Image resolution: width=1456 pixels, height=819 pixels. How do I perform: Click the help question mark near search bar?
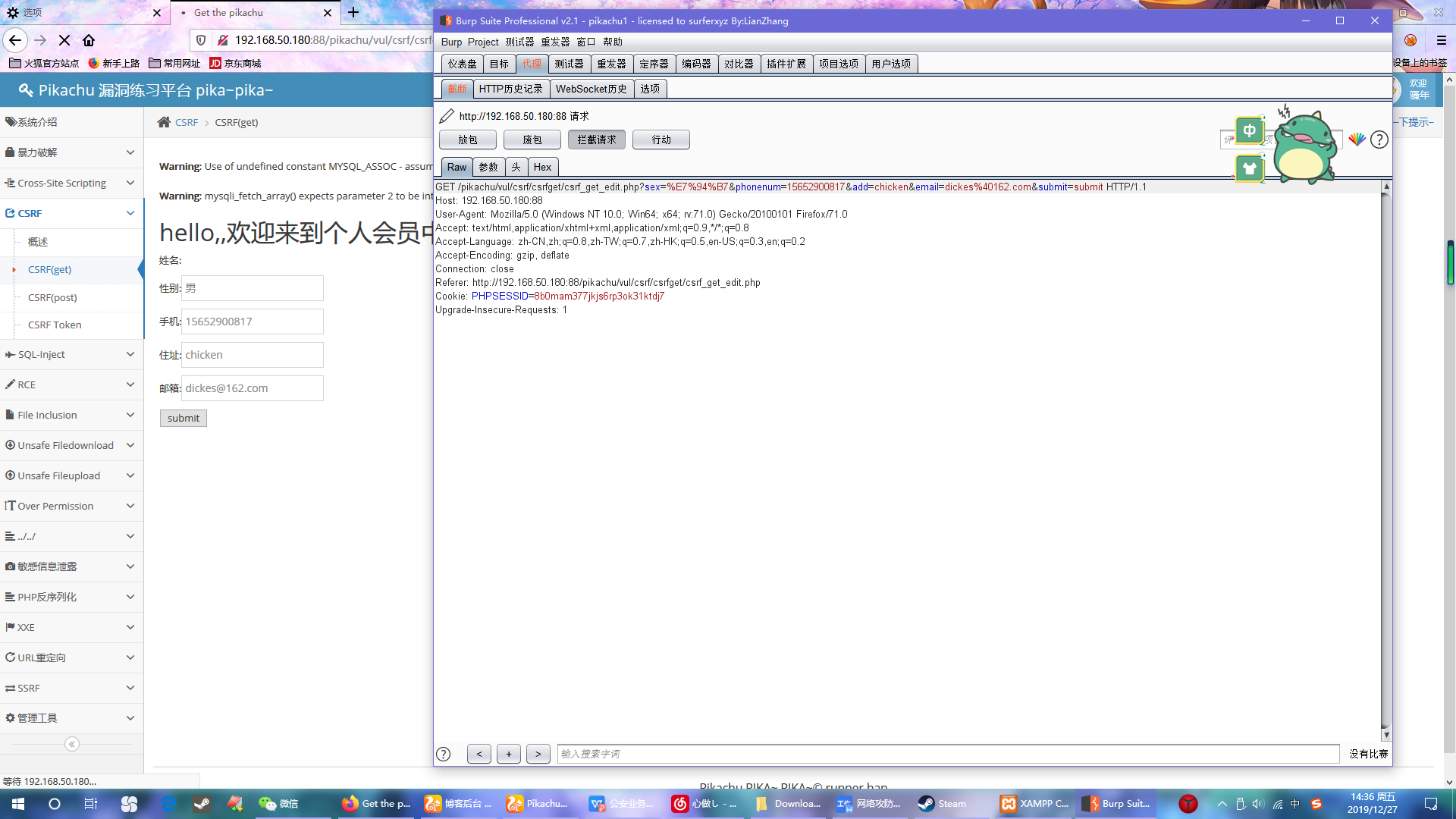(444, 754)
